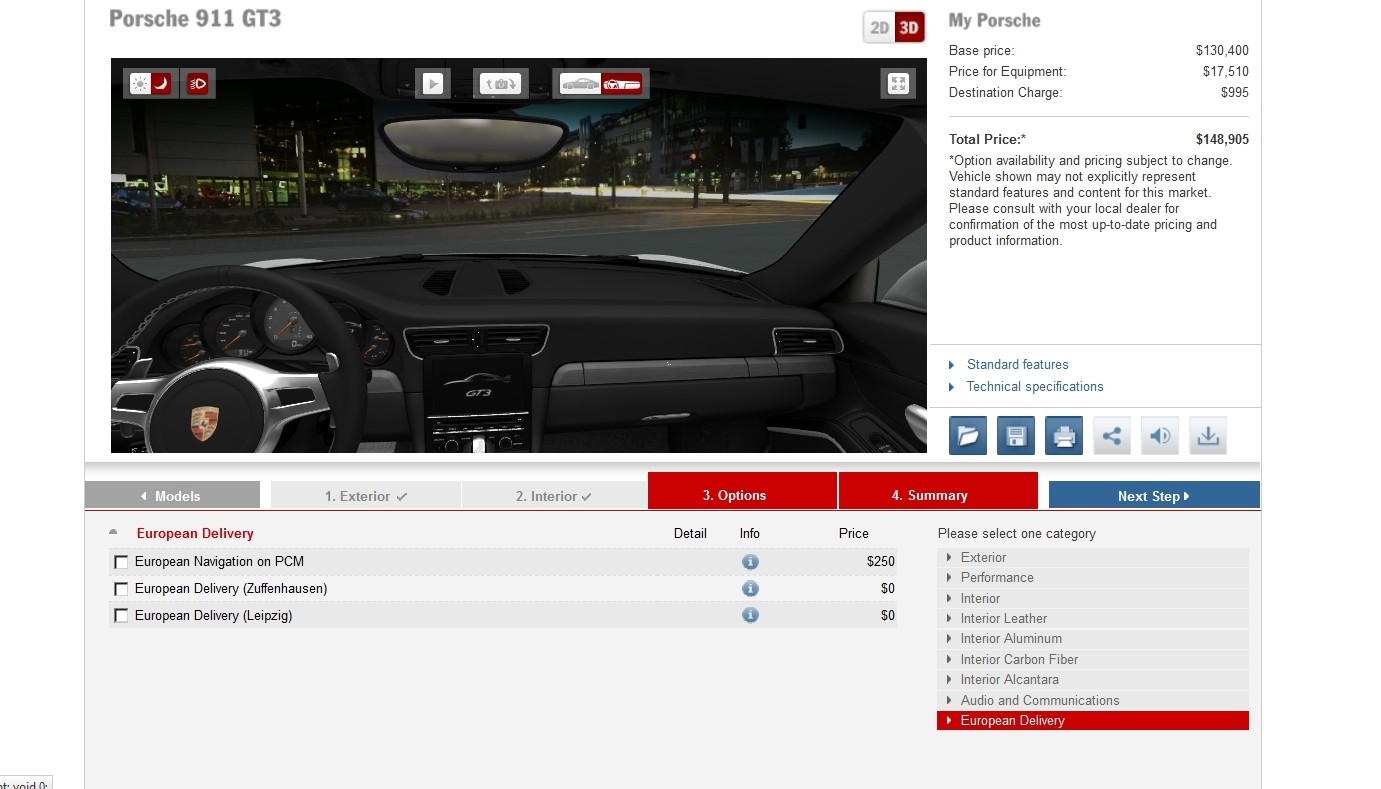Viewport: 1381px width, 789px height.
Task: Switch to 3D view mode
Action: tap(909, 28)
